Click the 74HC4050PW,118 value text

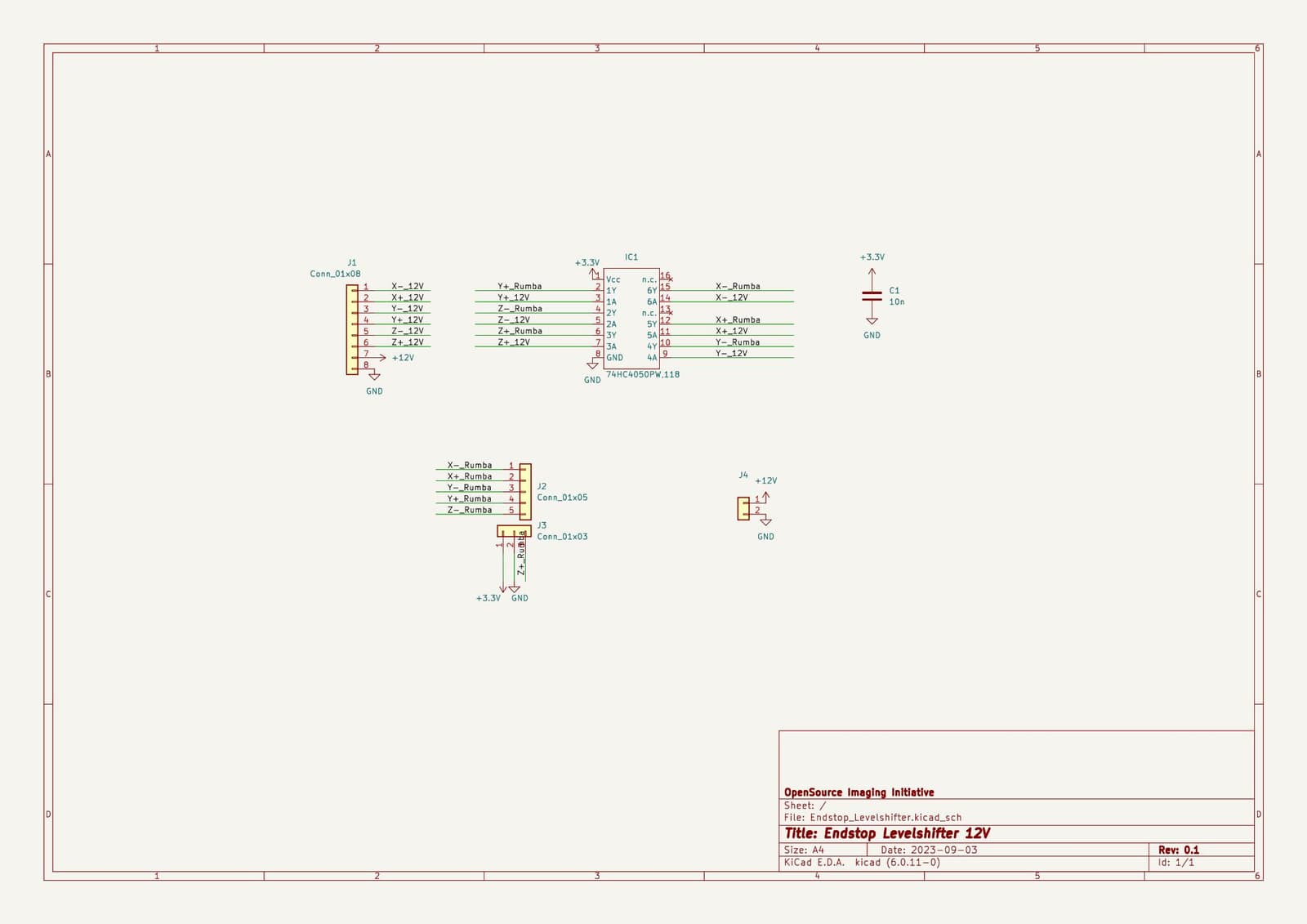tap(643, 374)
